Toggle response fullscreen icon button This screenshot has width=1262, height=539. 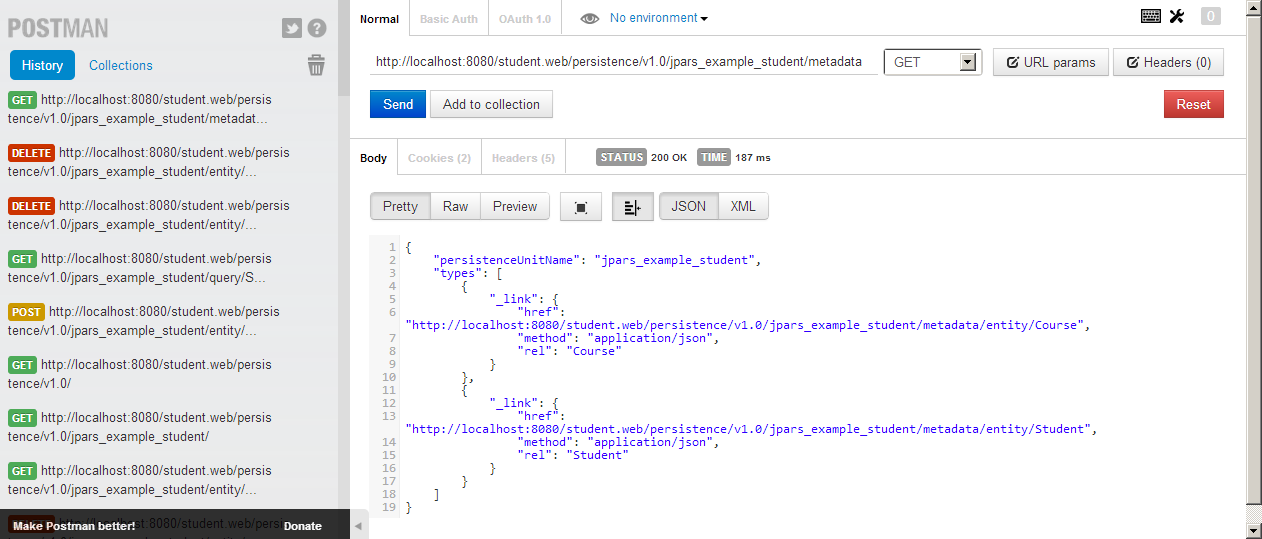[581, 207]
